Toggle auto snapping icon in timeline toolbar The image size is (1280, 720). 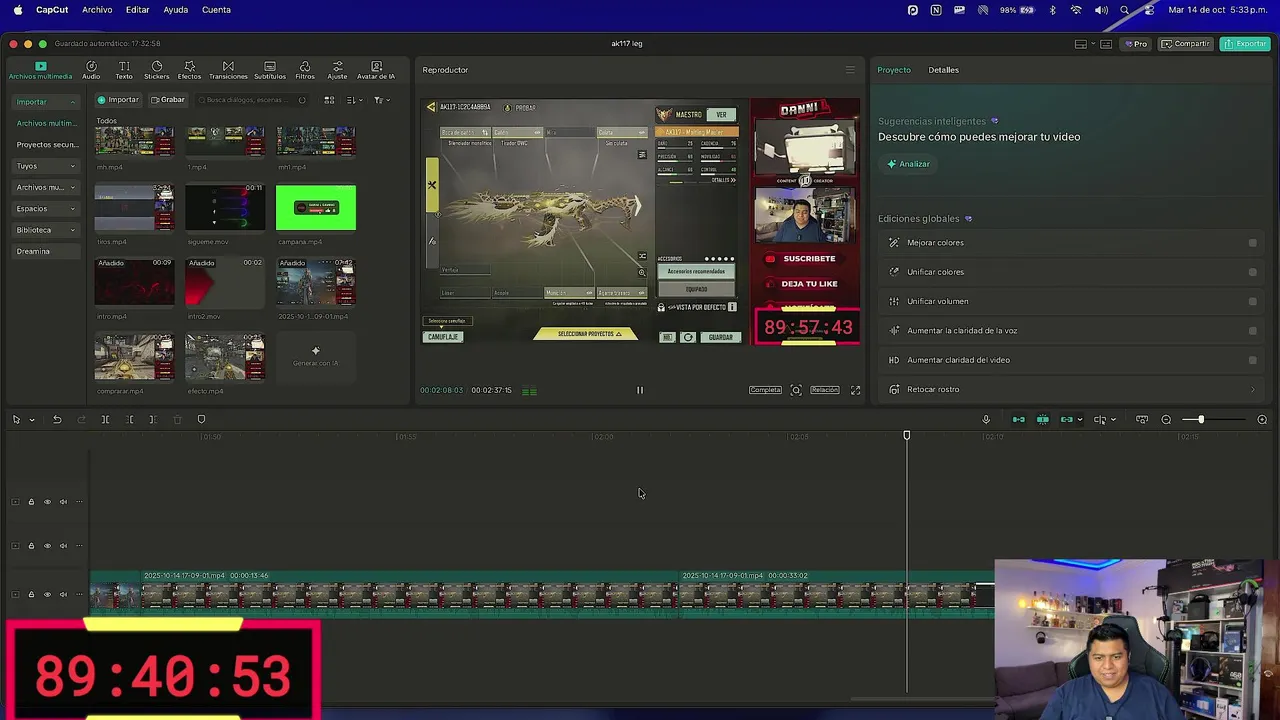[x=1043, y=419]
